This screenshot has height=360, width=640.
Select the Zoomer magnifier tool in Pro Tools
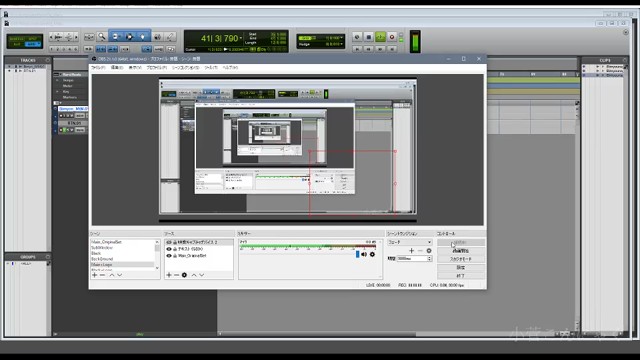(102, 37)
